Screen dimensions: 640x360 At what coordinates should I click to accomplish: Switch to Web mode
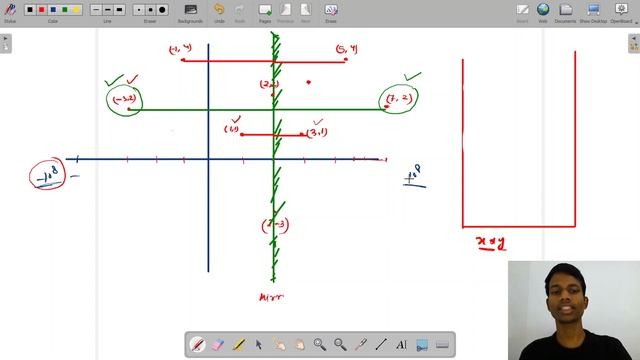click(x=543, y=13)
